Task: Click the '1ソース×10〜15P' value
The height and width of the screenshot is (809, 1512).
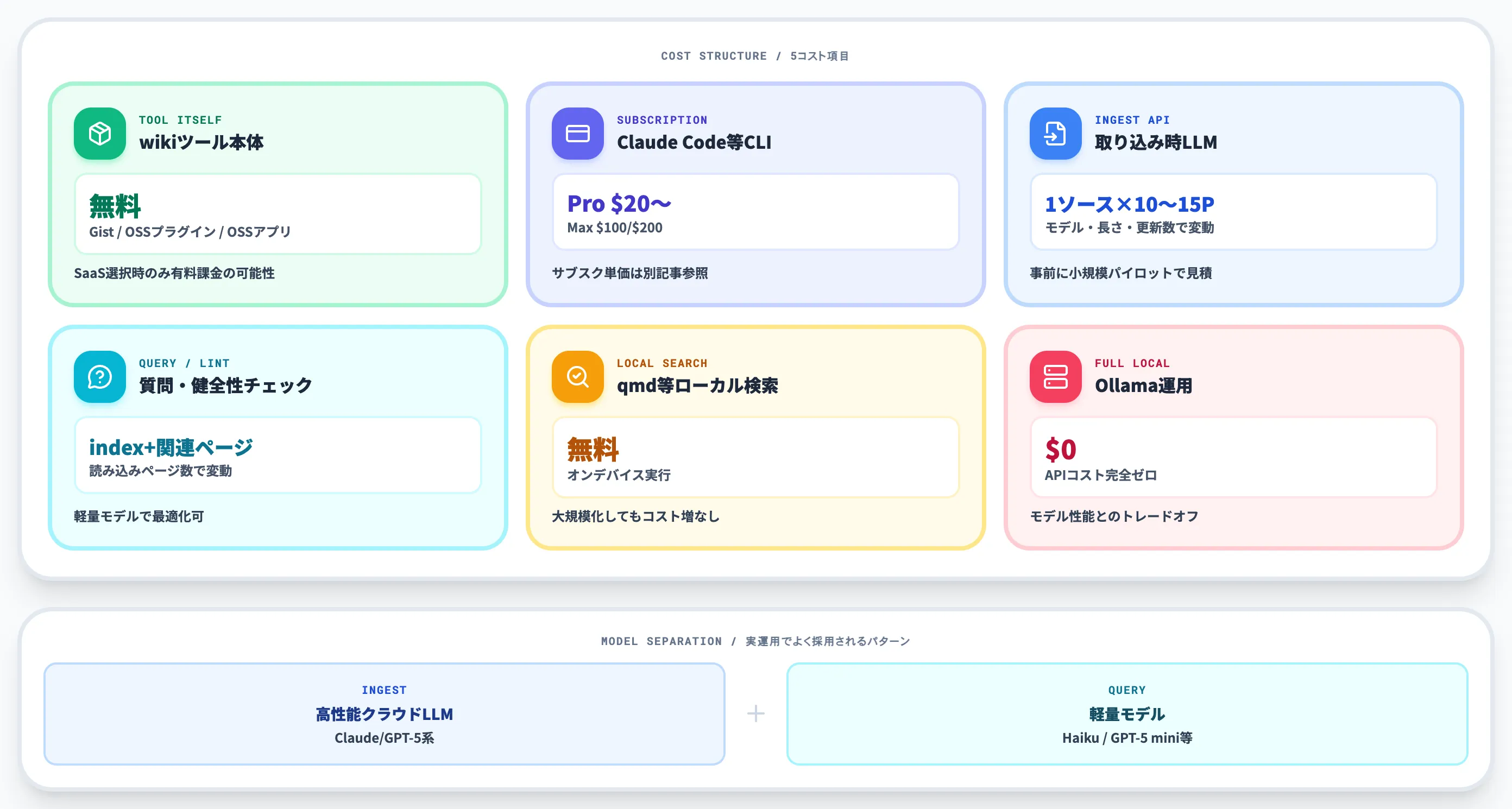Action: click(x=1129, y=204)
